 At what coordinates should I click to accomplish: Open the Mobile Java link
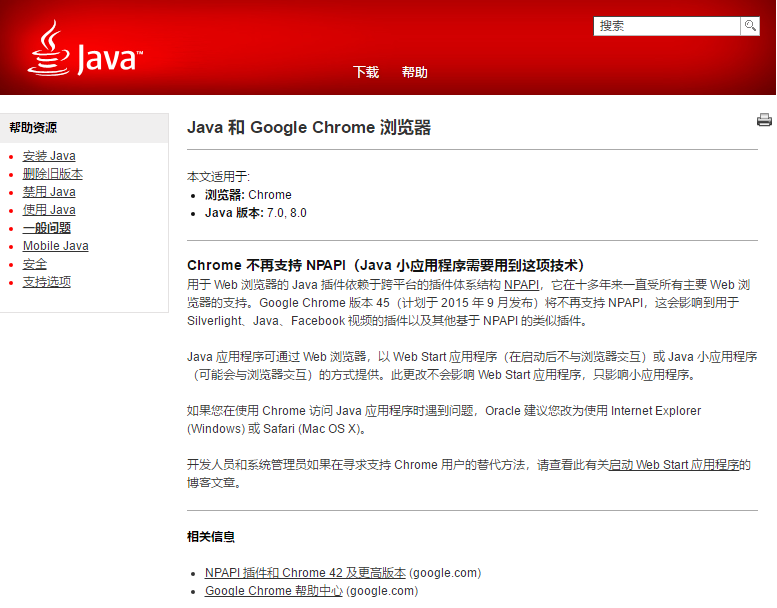click(x=56, y=246)
